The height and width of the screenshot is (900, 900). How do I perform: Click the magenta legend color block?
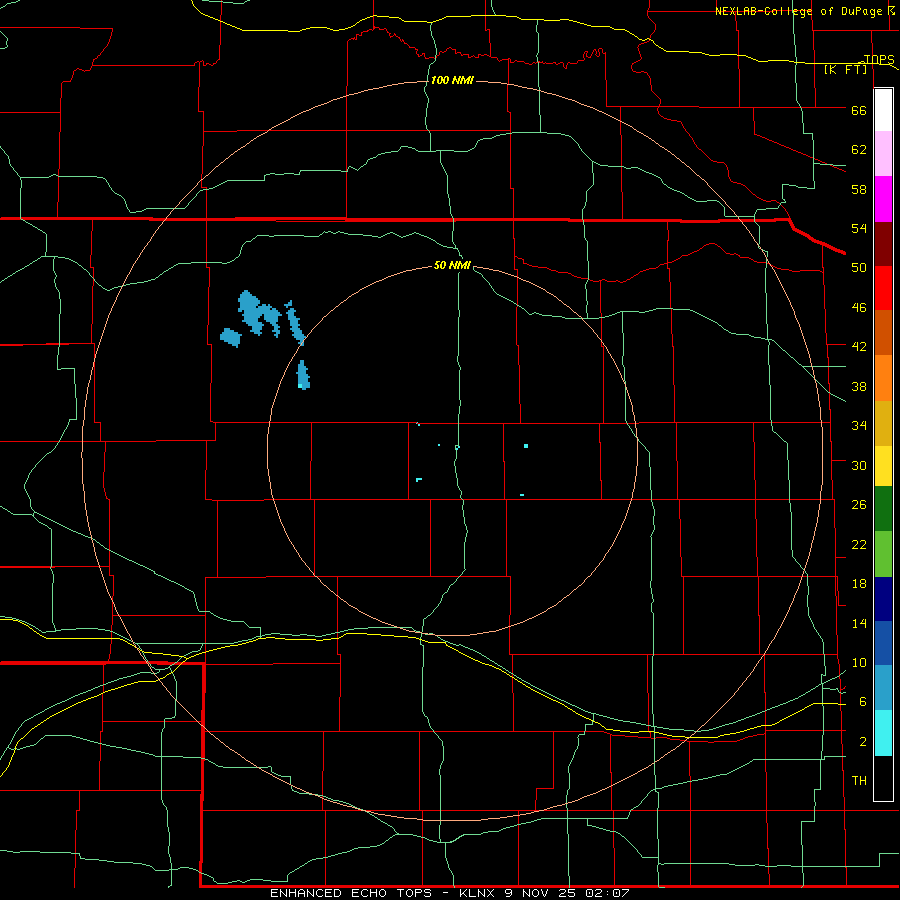click(x=883, y=199)
